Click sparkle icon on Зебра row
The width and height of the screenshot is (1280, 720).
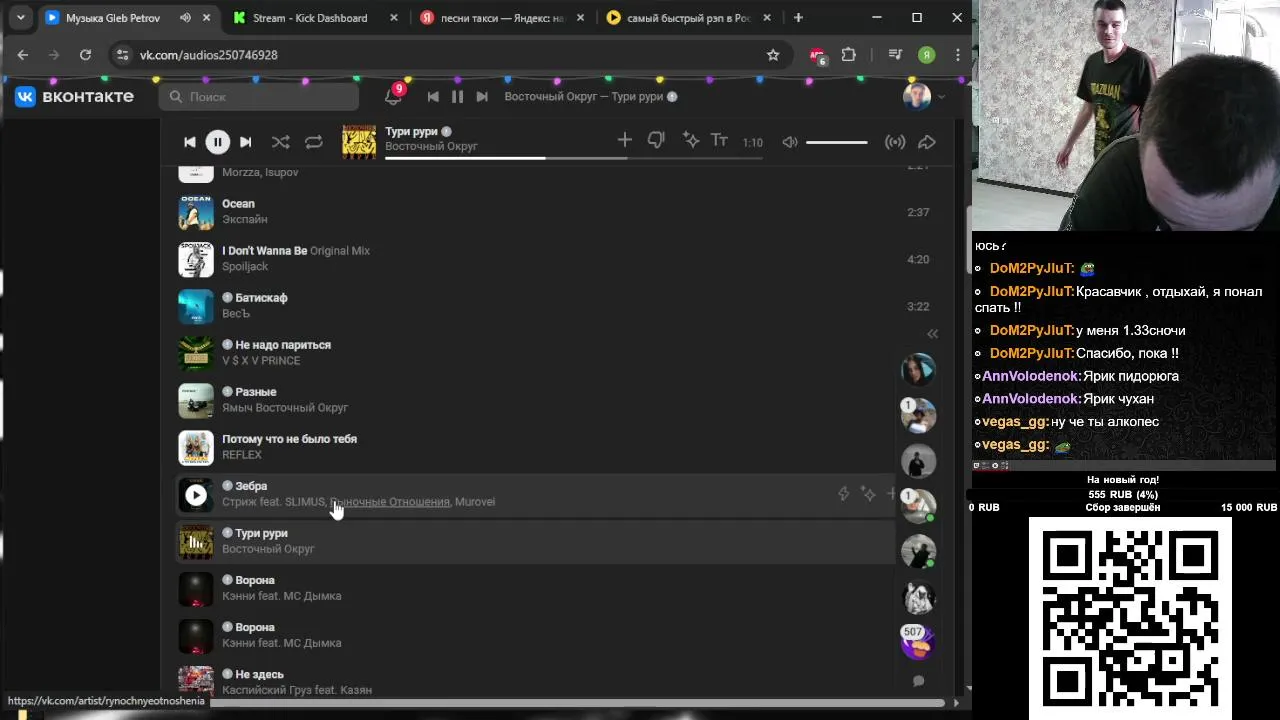pos(868,494)
